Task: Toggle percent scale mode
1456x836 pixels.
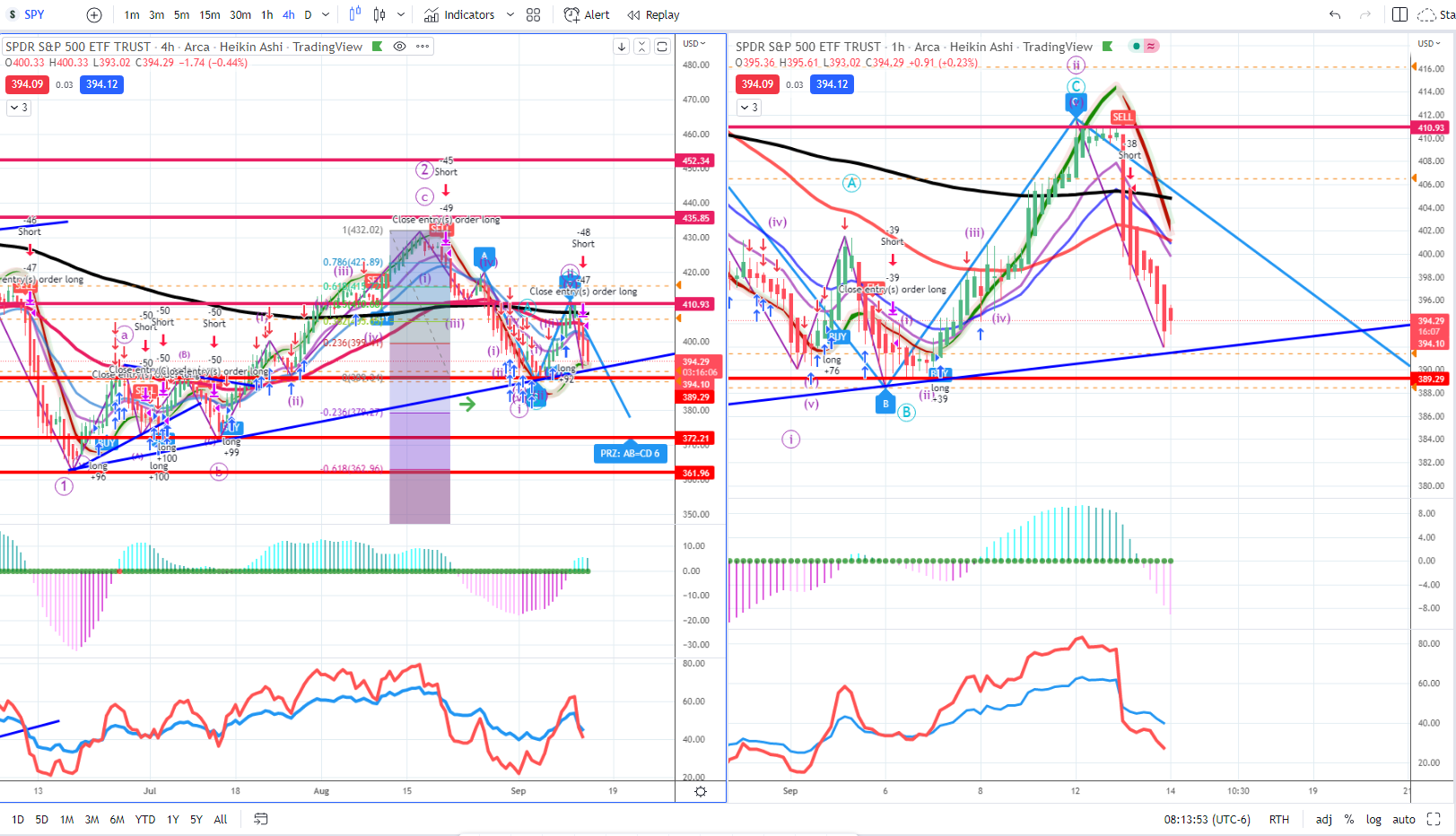Action: (1349, 819)
